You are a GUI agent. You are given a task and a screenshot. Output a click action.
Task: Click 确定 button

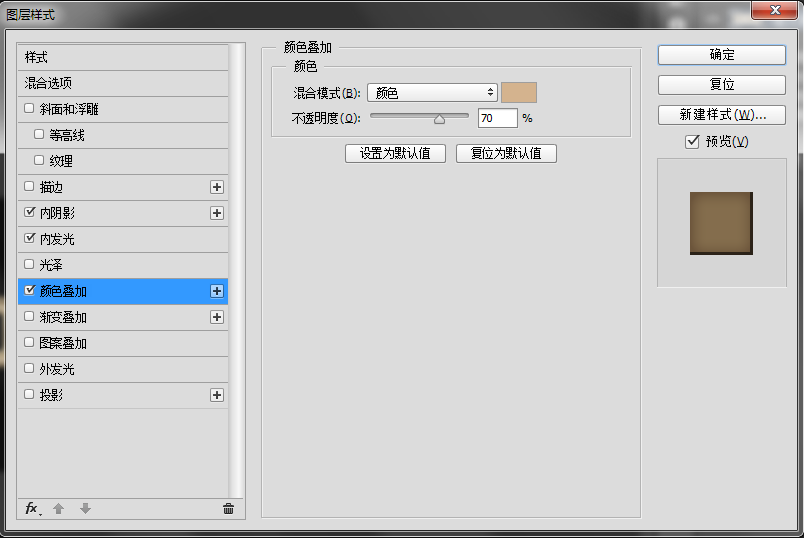[x=721, y=55]
